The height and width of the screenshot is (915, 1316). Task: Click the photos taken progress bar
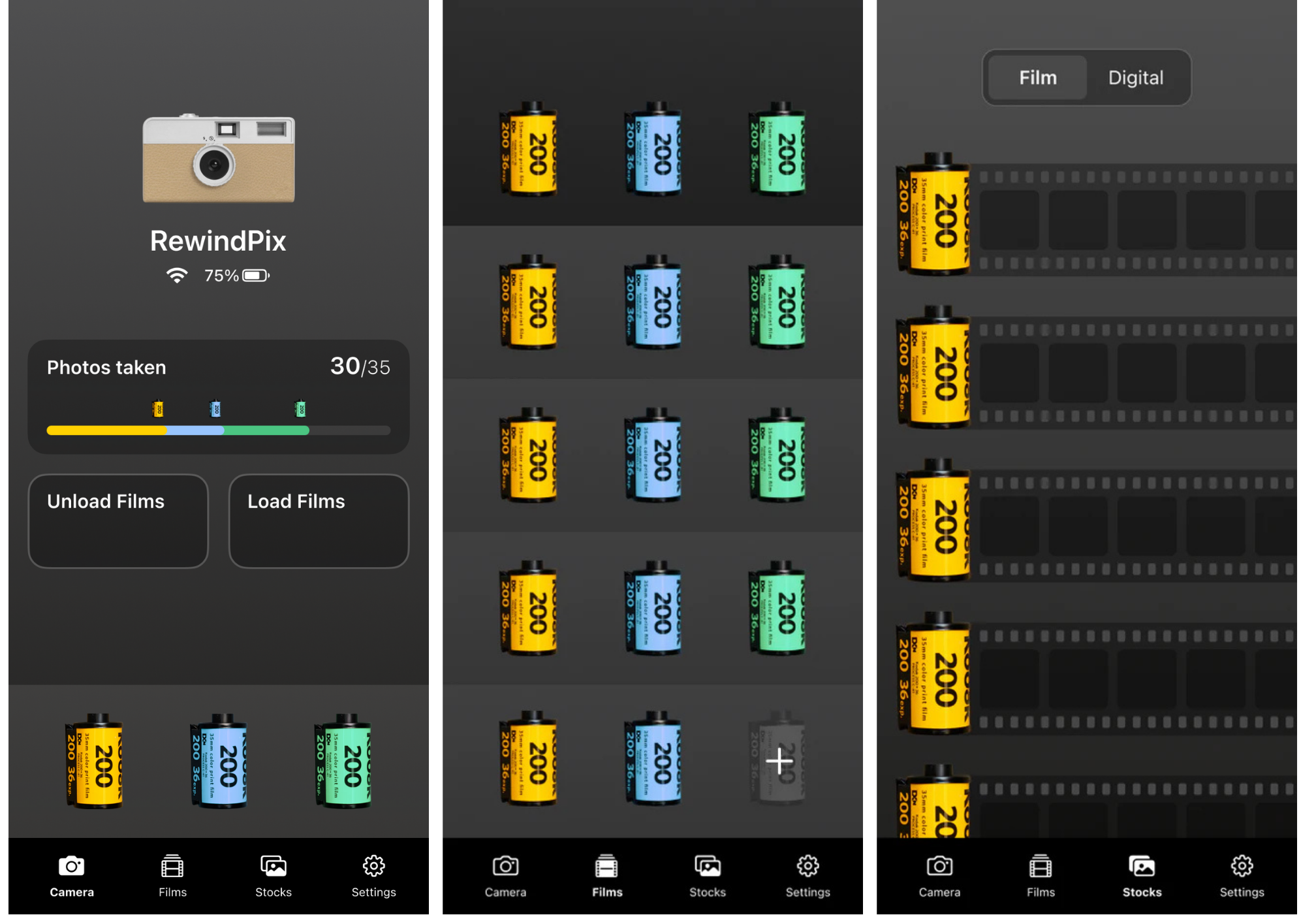point(218,430)
